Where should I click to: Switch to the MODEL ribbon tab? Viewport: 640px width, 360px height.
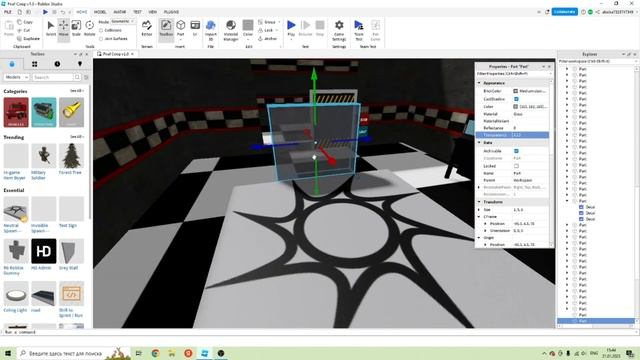(x=100, y=12)
